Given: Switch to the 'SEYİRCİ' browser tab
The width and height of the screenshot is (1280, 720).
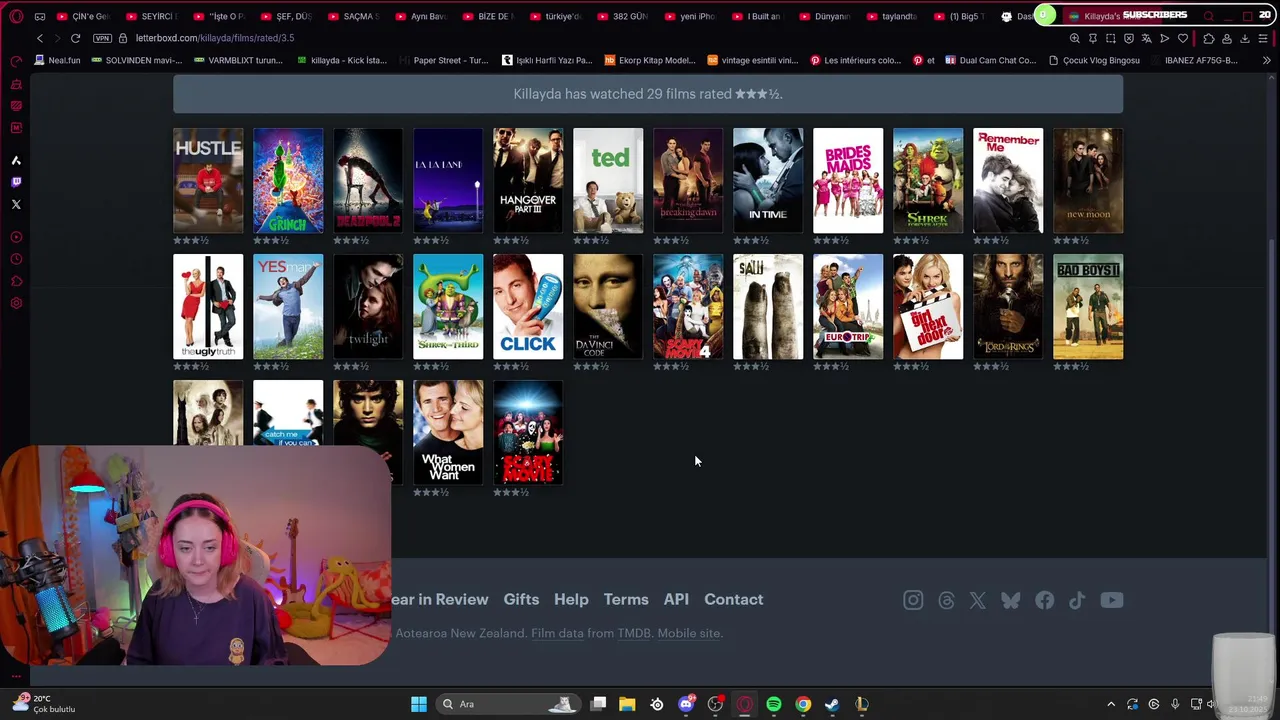Looking at the screenshot, I should pyautogui.click(x=152, y=16).
